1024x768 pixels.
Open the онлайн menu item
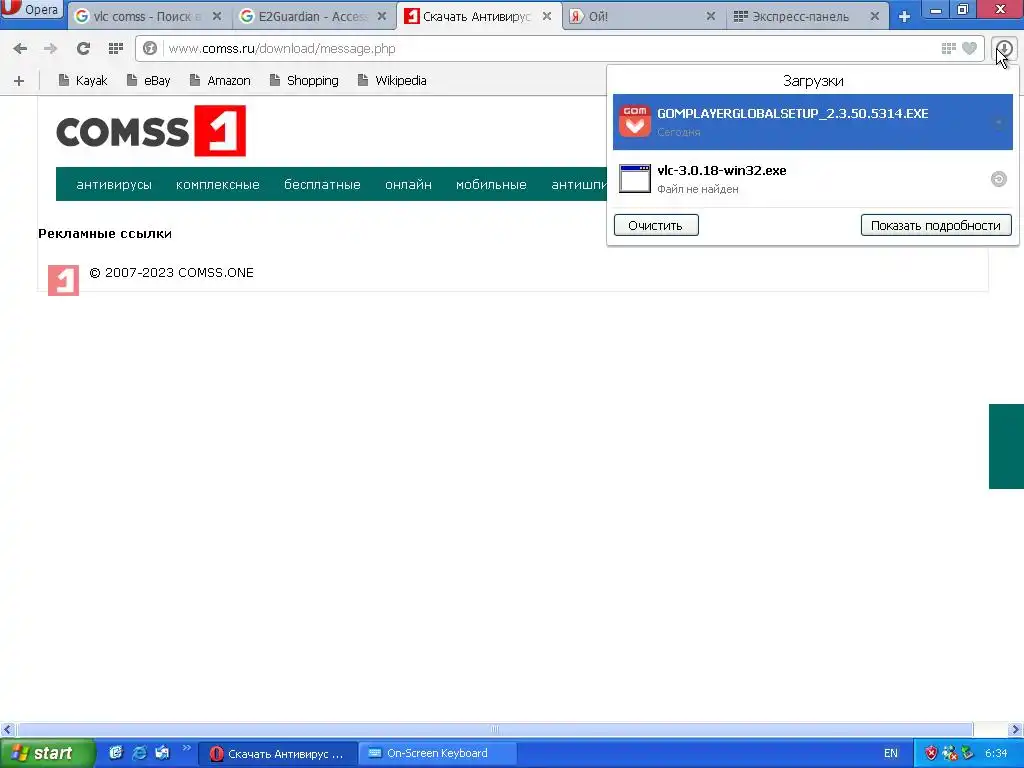(408, 185)
